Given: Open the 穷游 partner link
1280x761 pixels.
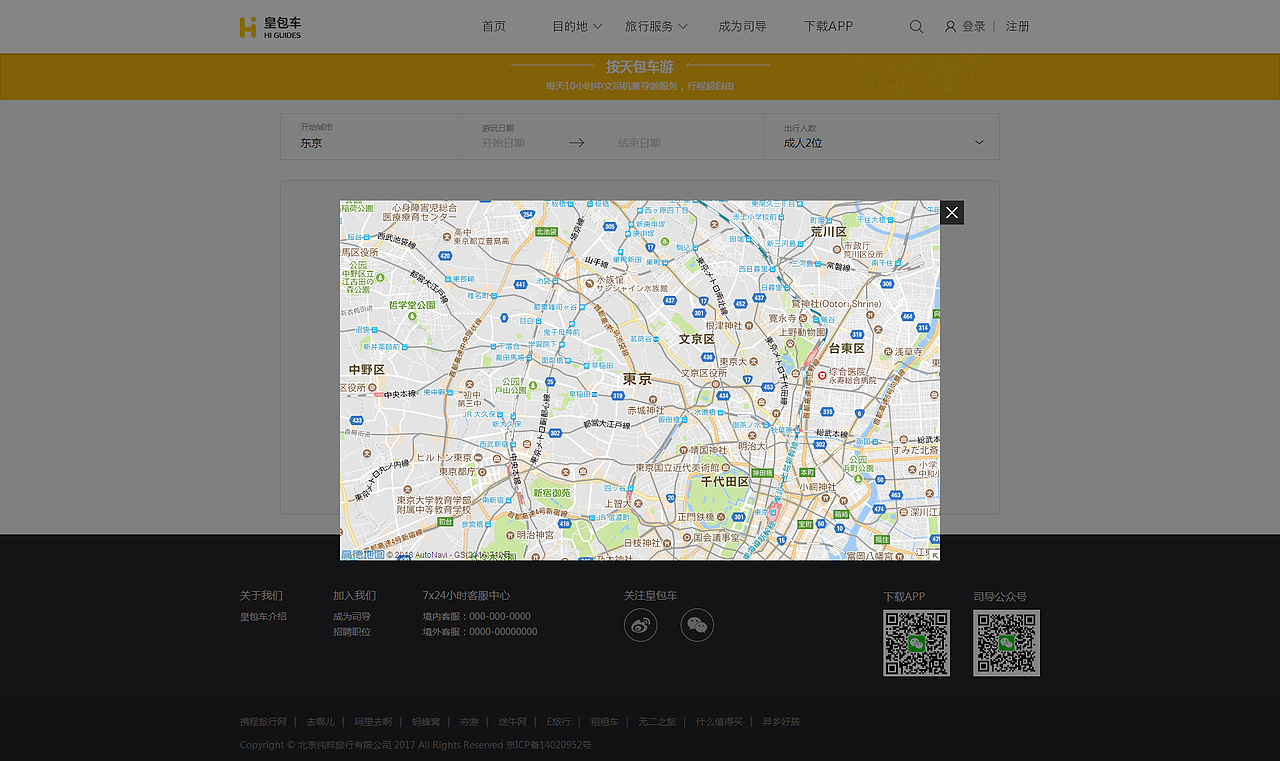Looking at the screenshot, I should coord(469,722).
